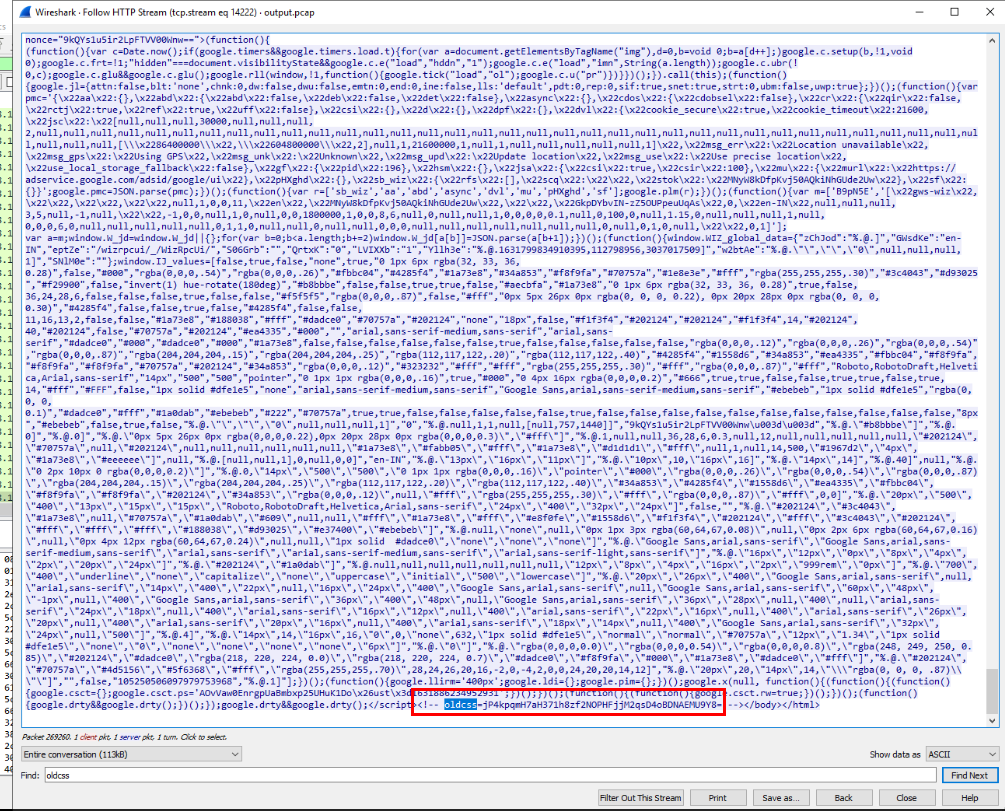Click the Help button
The height and width of the screenshot is (811, 1005).
pos(969,798)
